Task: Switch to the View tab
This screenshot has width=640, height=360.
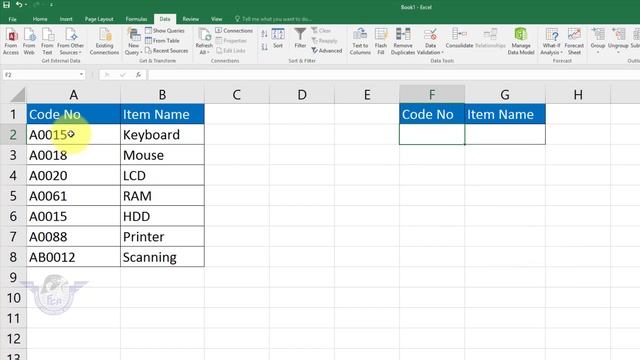Action: 217,19
